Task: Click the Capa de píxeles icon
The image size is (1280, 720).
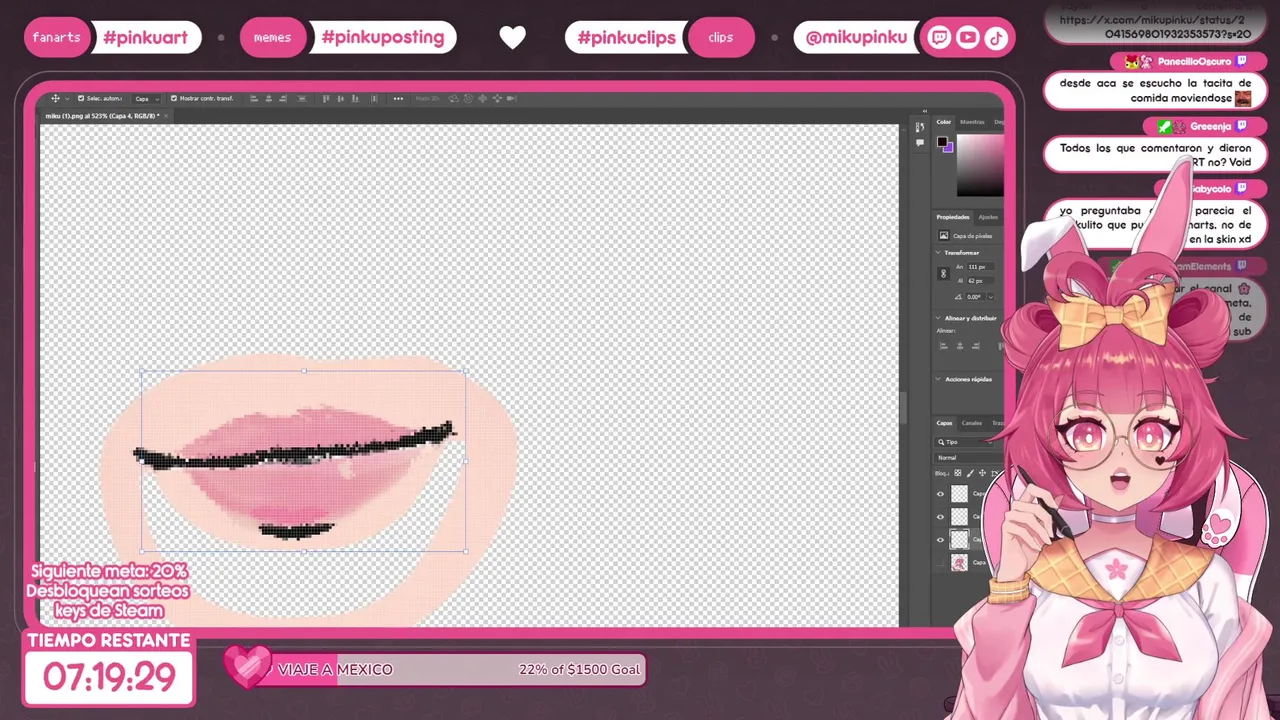Action: coord(944,235)
